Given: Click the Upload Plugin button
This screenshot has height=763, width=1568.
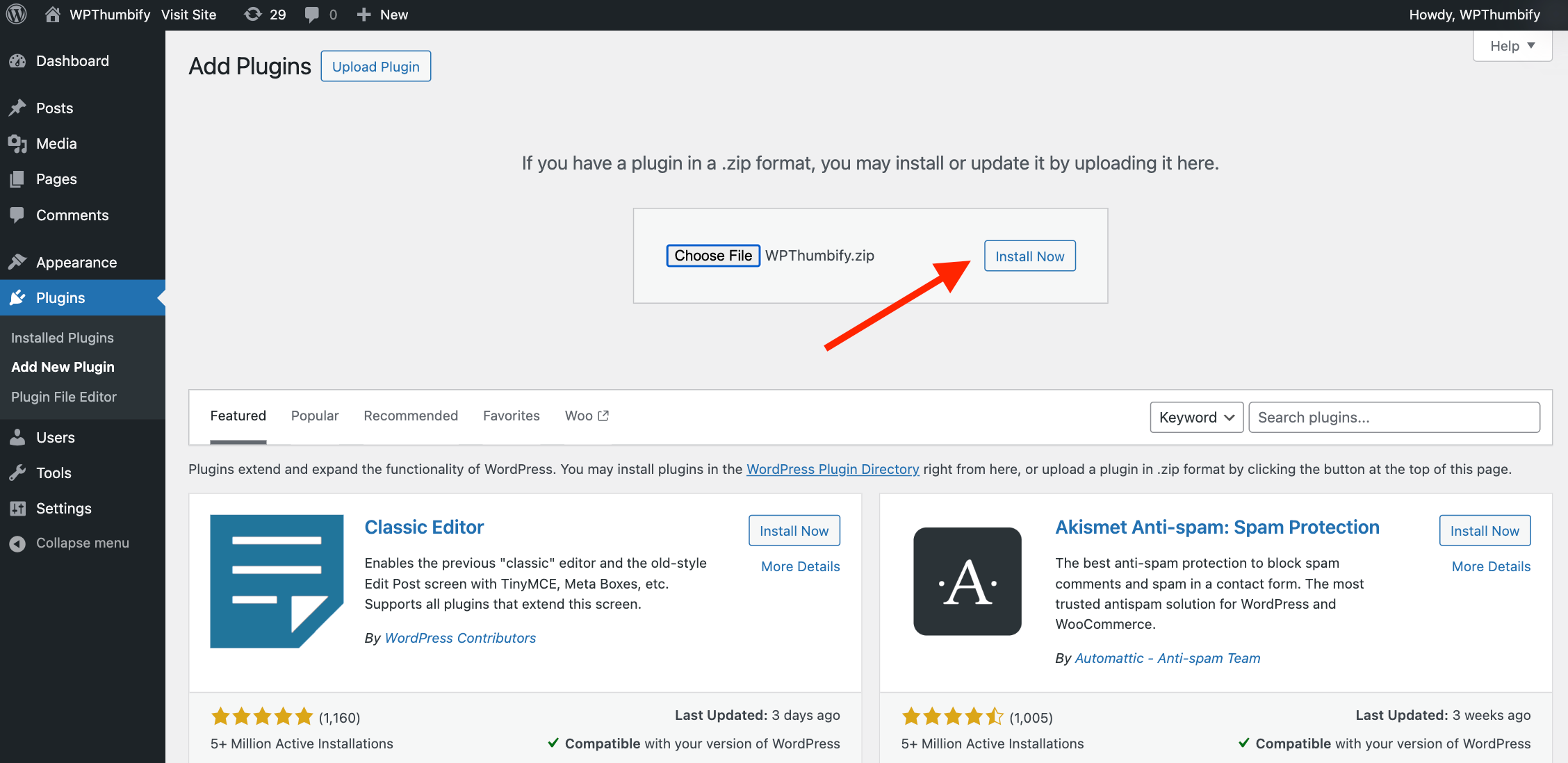Looking at the screenshot, I should 375,67.
